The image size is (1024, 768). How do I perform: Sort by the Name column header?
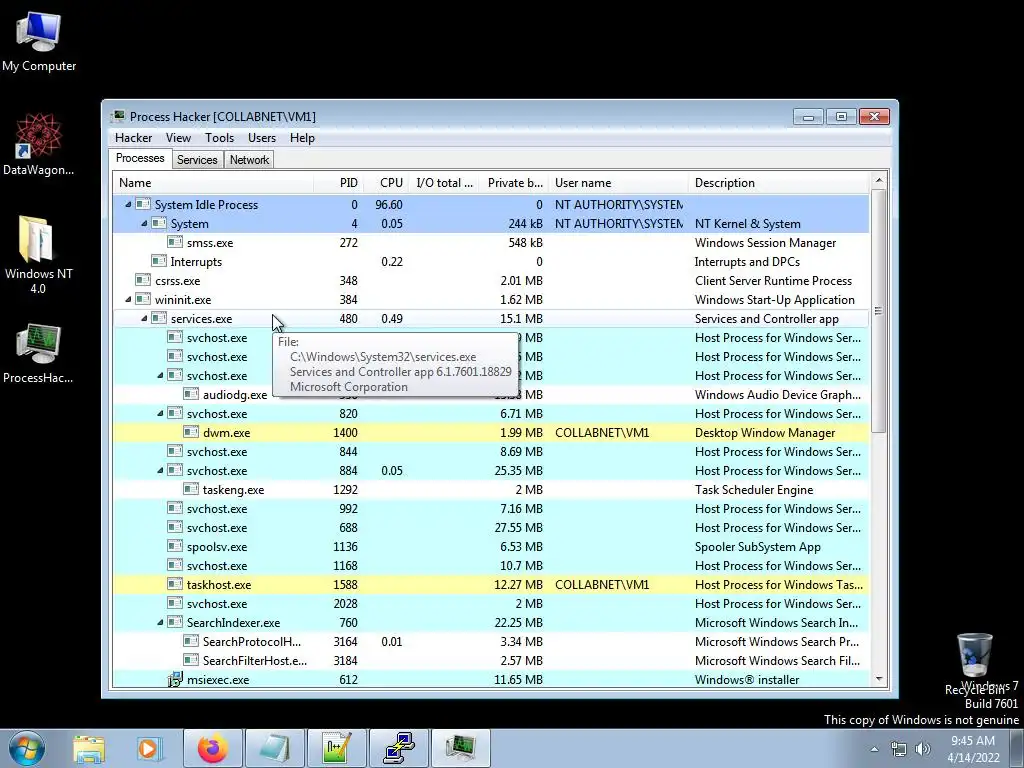click(214, 183)
